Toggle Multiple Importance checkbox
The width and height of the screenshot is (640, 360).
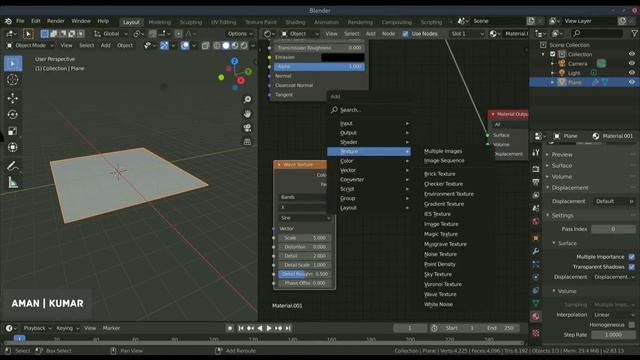pos(632,257)
